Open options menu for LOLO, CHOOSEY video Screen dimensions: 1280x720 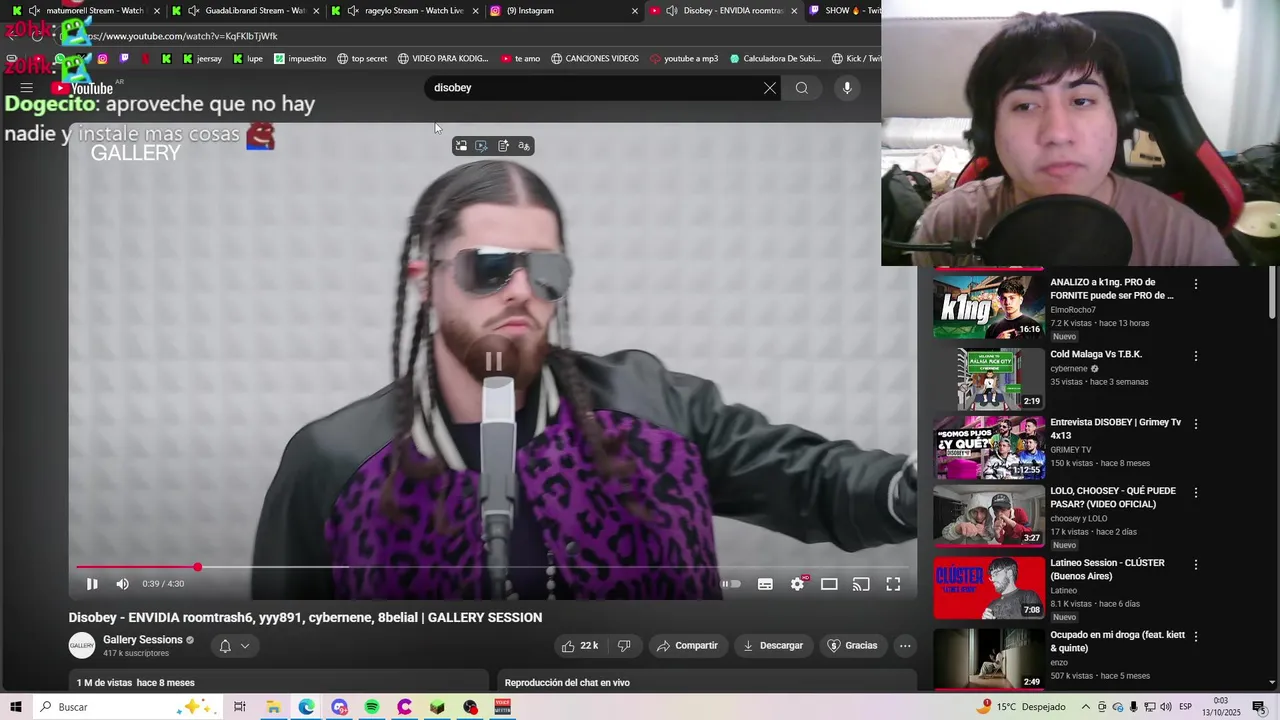(1196, 493)
